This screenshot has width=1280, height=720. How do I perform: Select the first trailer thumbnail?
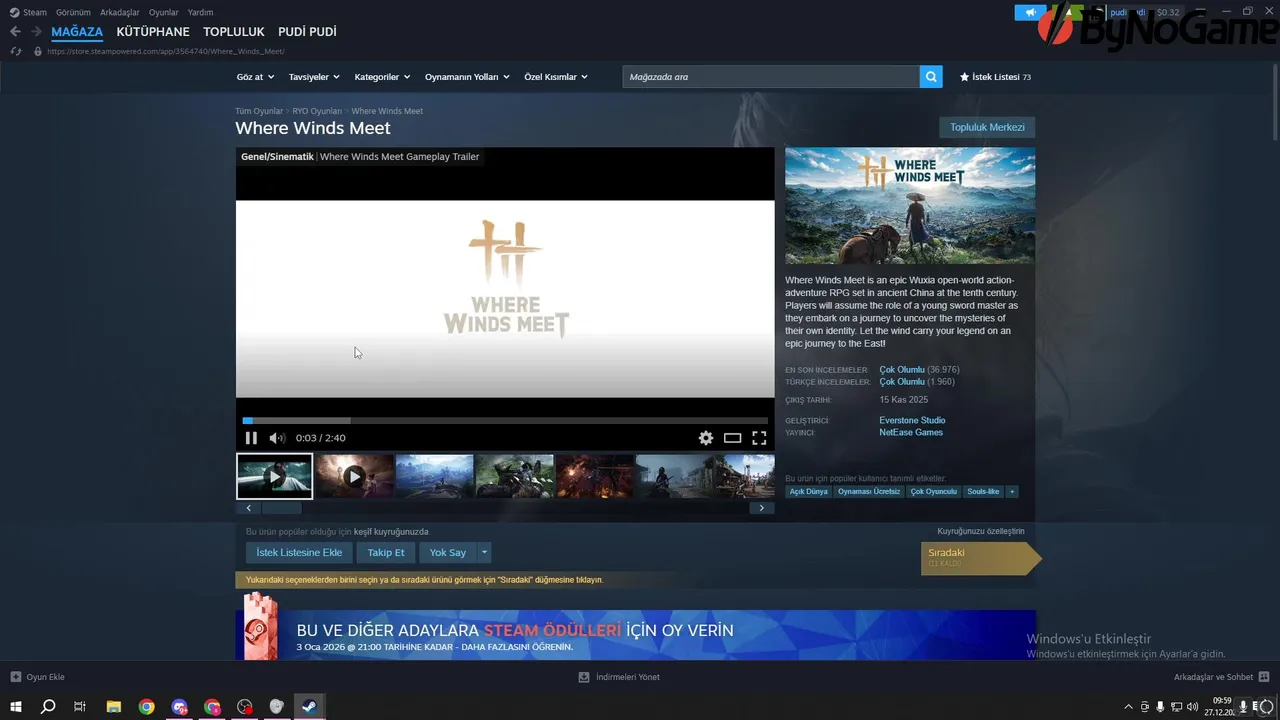[275, 476]
